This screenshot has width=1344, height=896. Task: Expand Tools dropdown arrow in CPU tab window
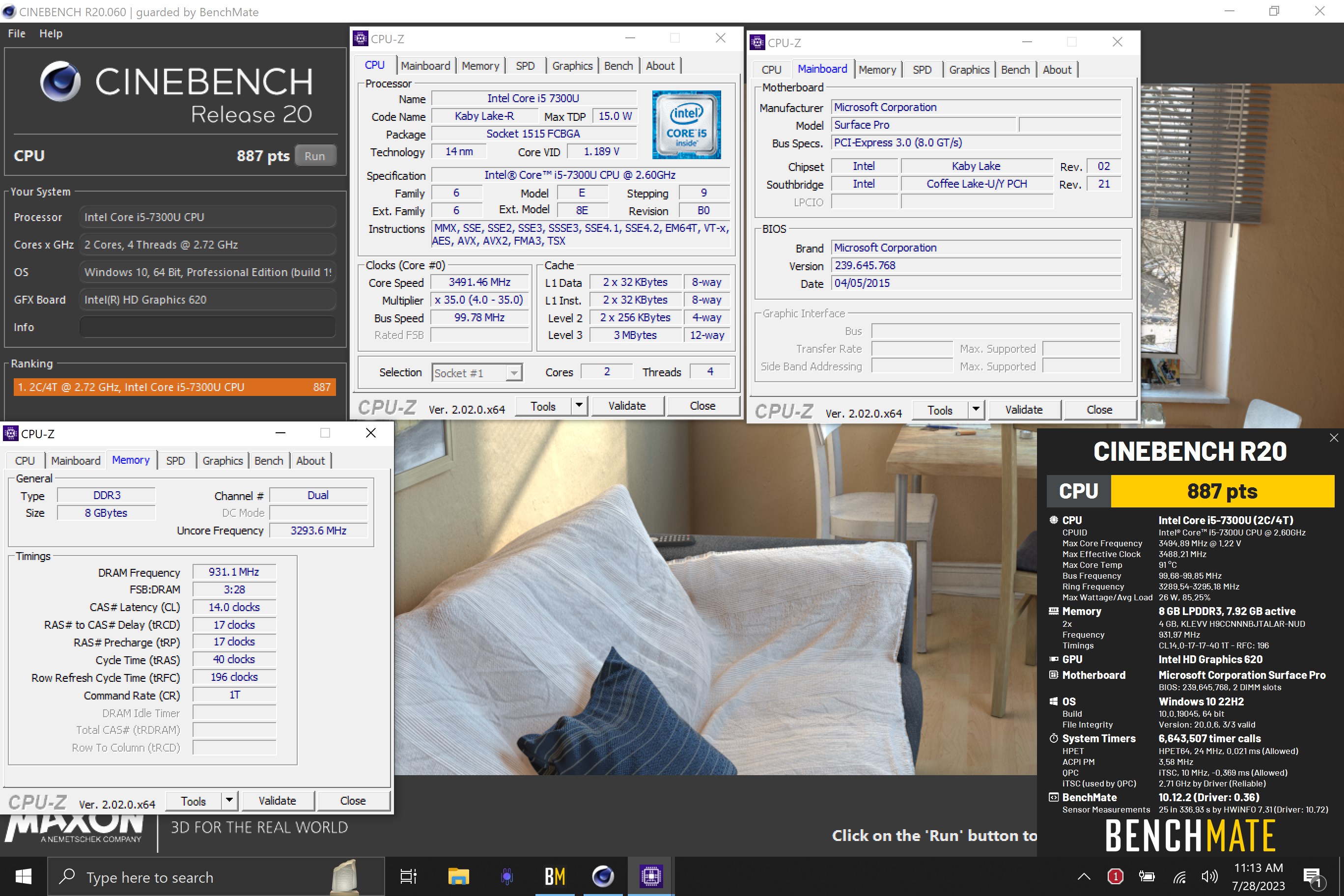coord(579,406)
